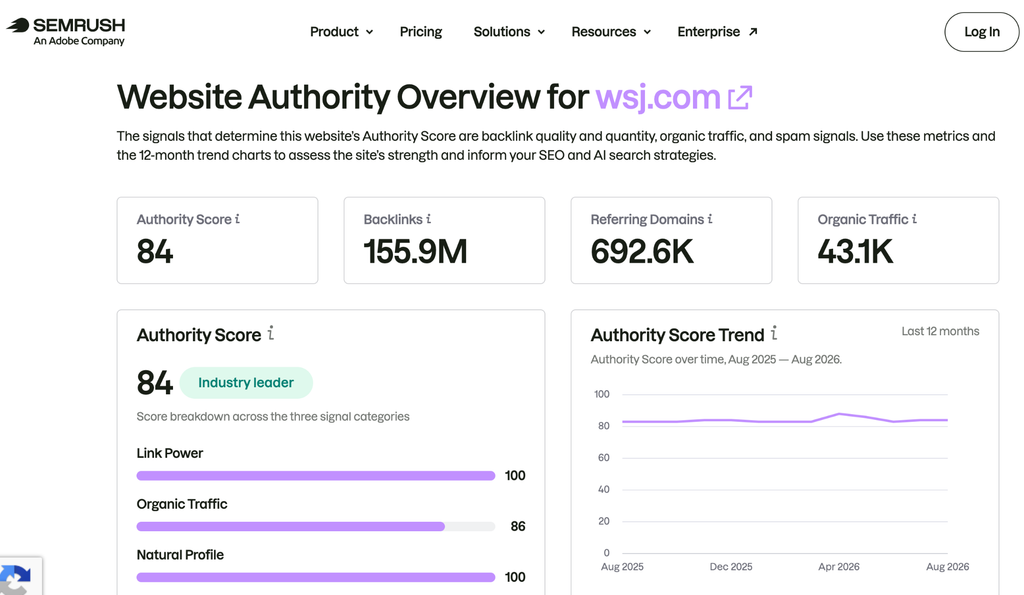The image size is (1024, 595).
Task: Open the Enterprise link
Action: coord(717,31)
